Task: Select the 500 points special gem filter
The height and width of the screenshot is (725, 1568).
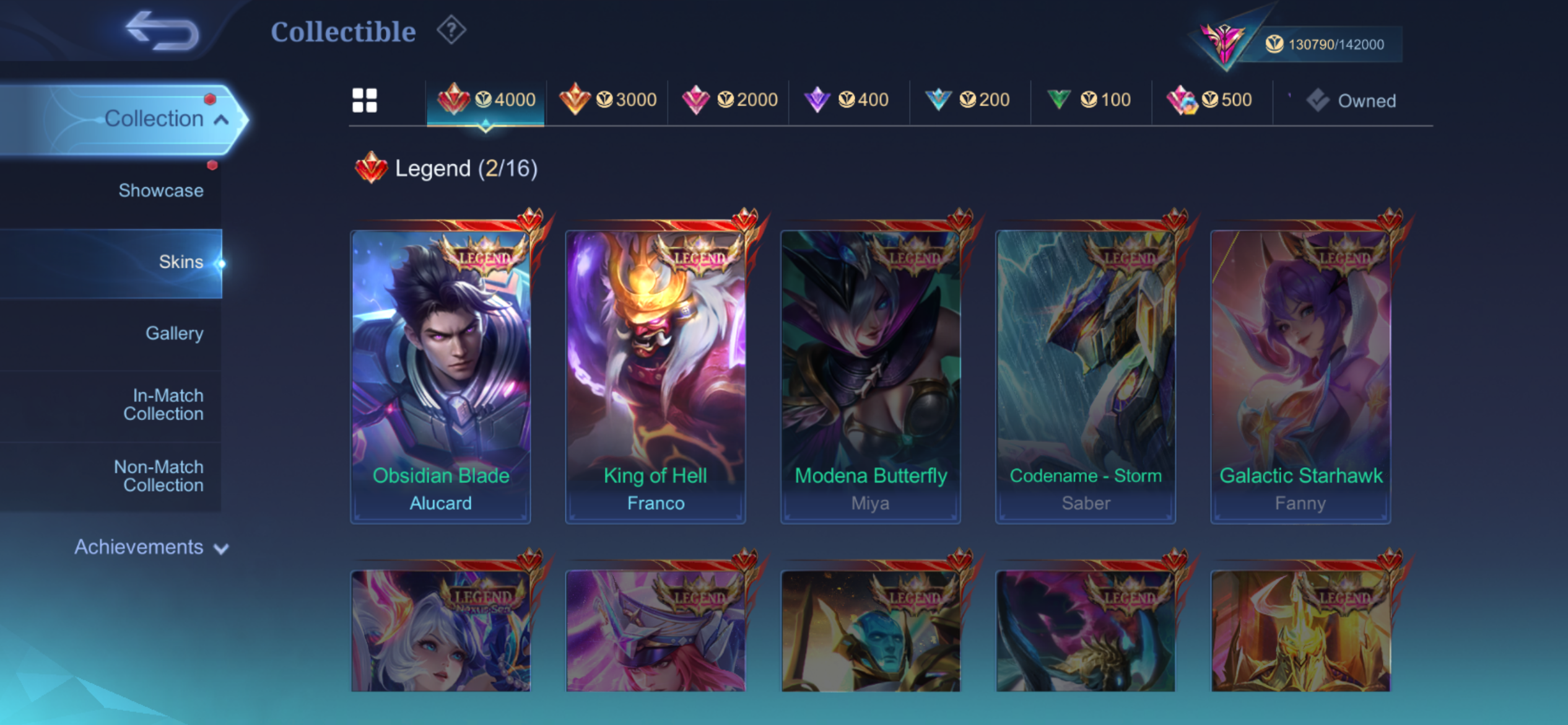Action: [1209, 100]
